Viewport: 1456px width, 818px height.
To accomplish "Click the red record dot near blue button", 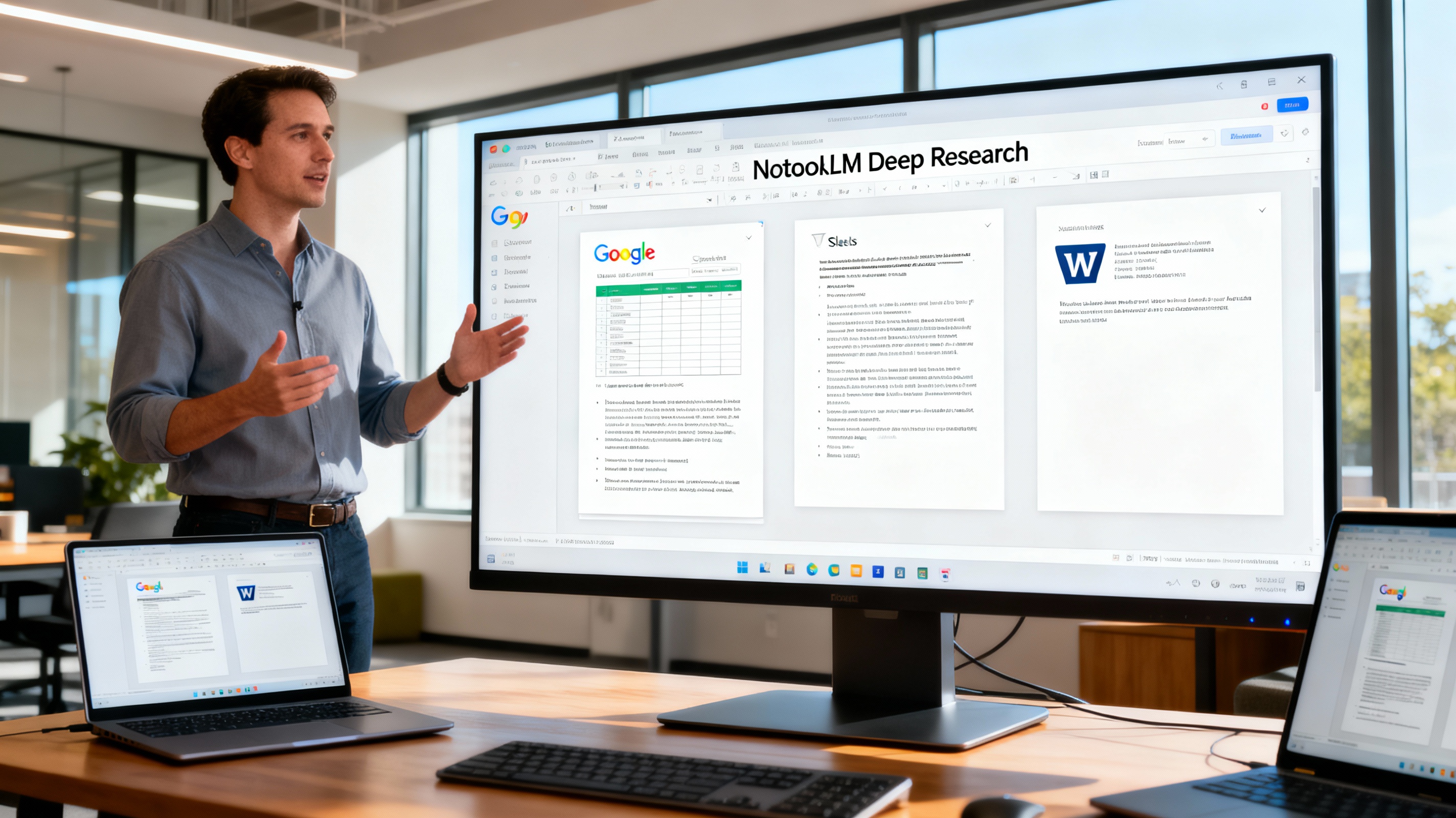I will [x=1264, y=106].
